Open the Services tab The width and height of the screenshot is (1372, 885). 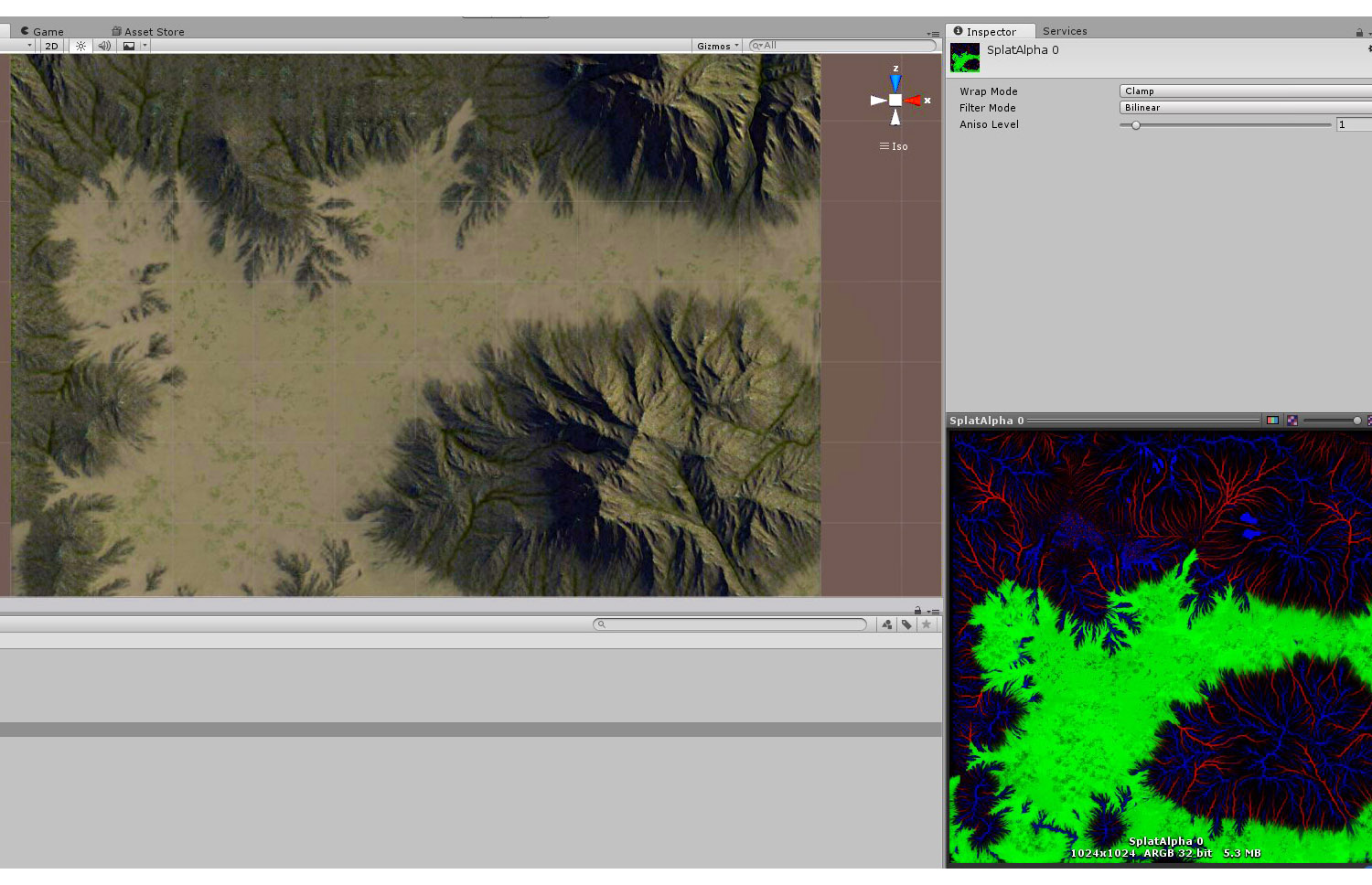coord(1065,31)
